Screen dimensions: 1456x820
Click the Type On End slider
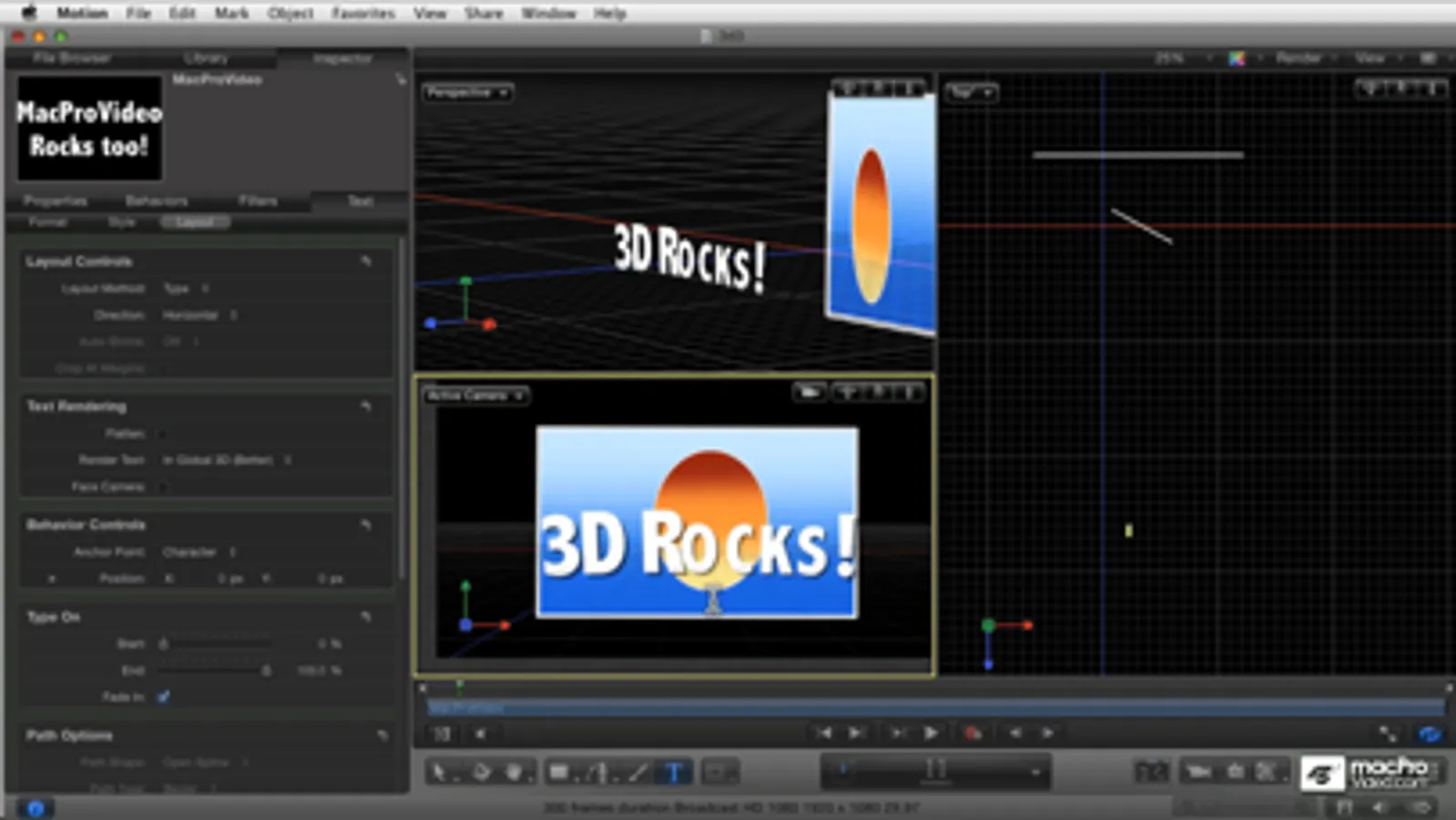(217, 671)
